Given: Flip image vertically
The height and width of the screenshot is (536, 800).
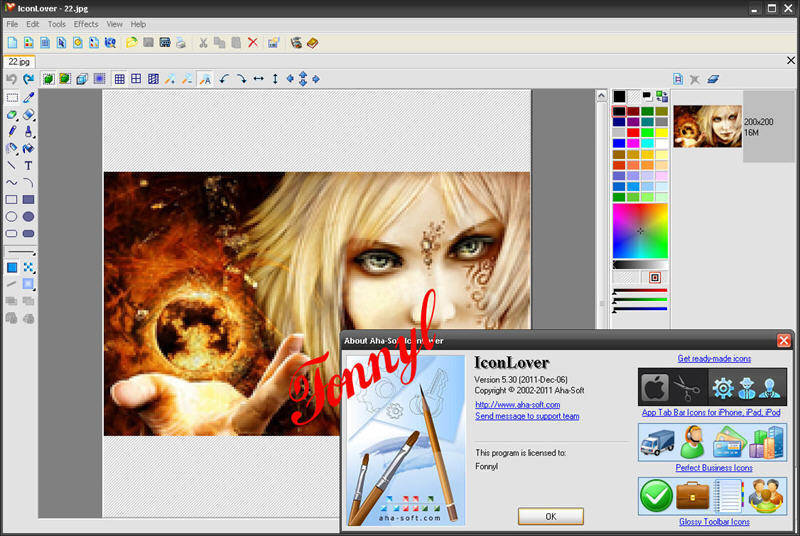Looking at the screenshot, I should 275,79.
